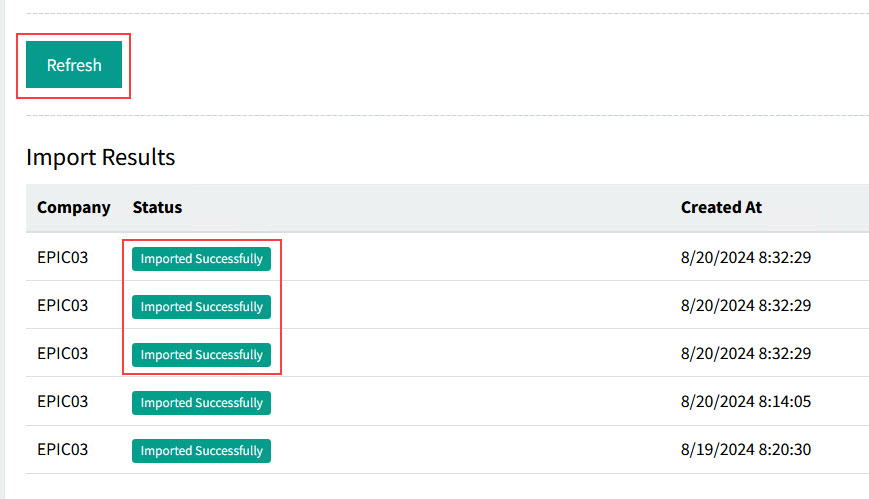Image resolution: width=869 pixels, height=499 pixels.
Task: Select EPIC03 in the first table row
Action: (62, 258)
